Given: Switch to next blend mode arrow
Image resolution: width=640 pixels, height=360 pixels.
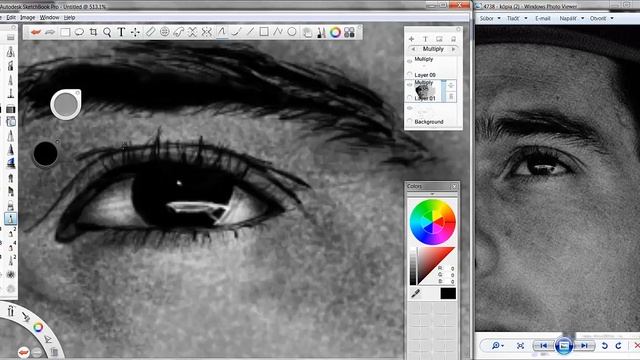Looking at the screenshot, I should coord(453,49).
